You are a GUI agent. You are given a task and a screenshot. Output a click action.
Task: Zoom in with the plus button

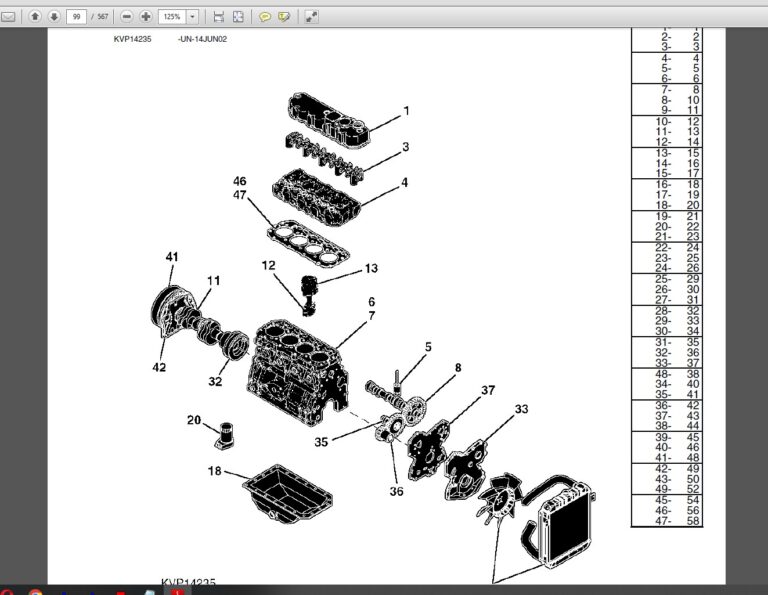[145, 17]
